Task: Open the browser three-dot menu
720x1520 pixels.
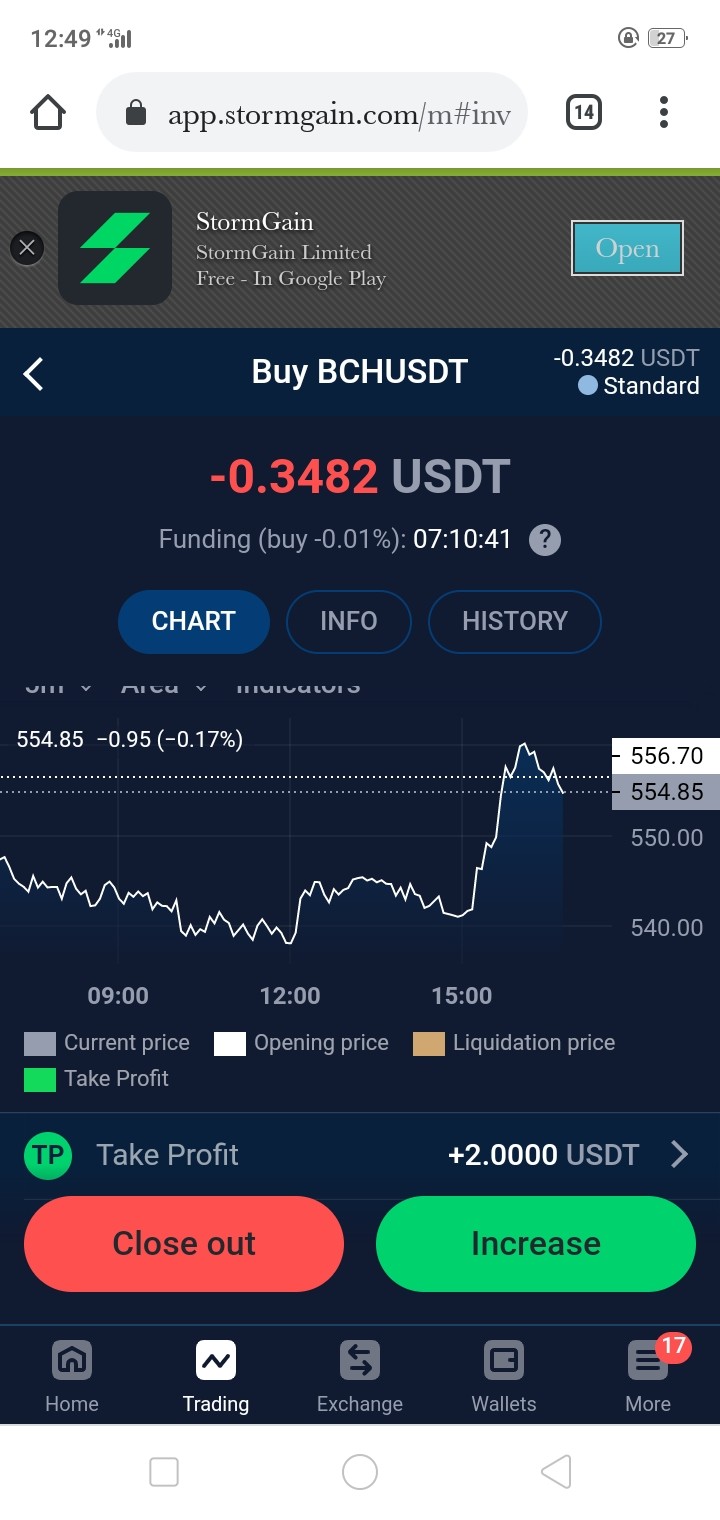Action: click(663, 112)
